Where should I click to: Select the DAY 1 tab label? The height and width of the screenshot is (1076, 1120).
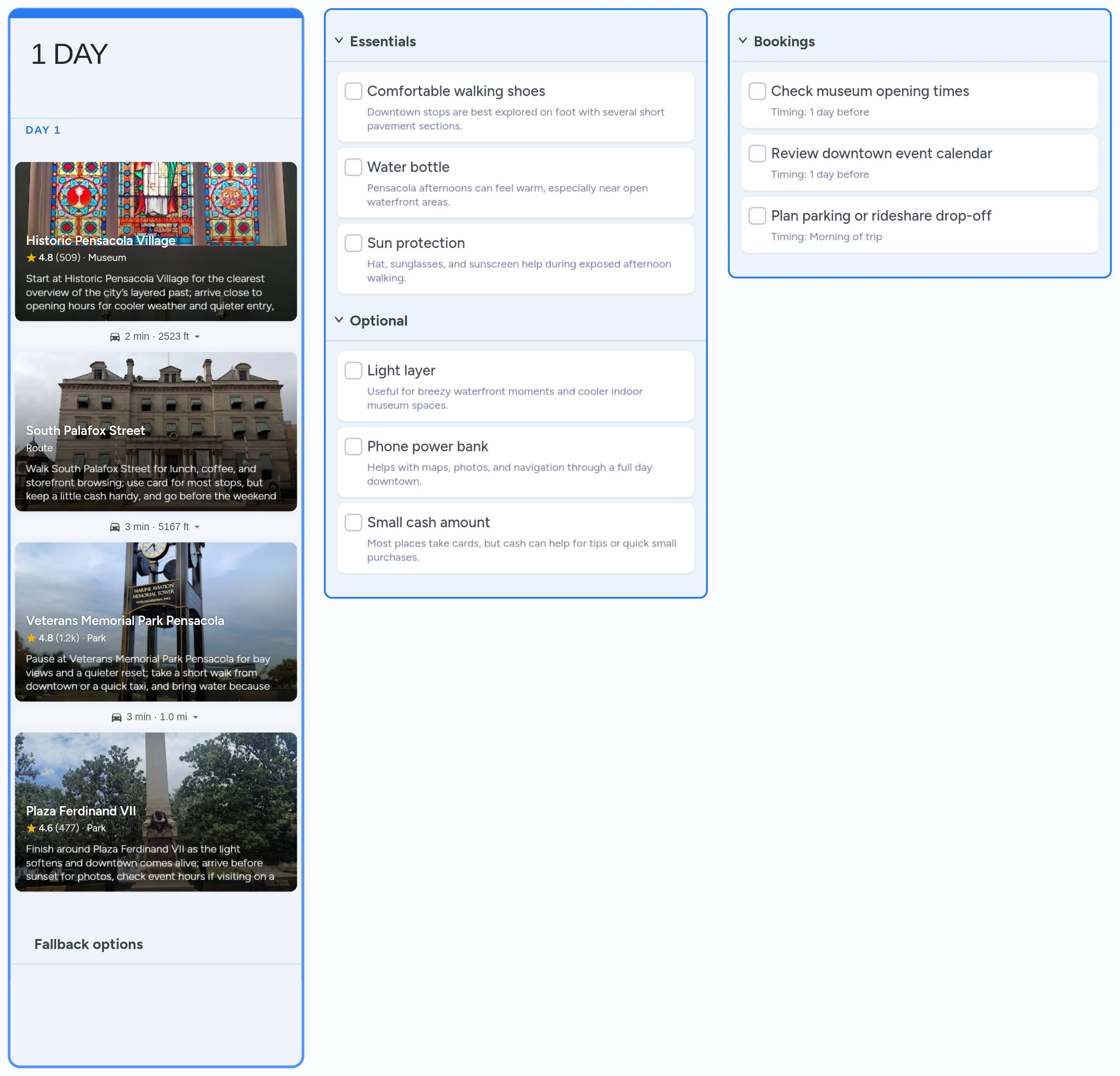pos(43,130)
